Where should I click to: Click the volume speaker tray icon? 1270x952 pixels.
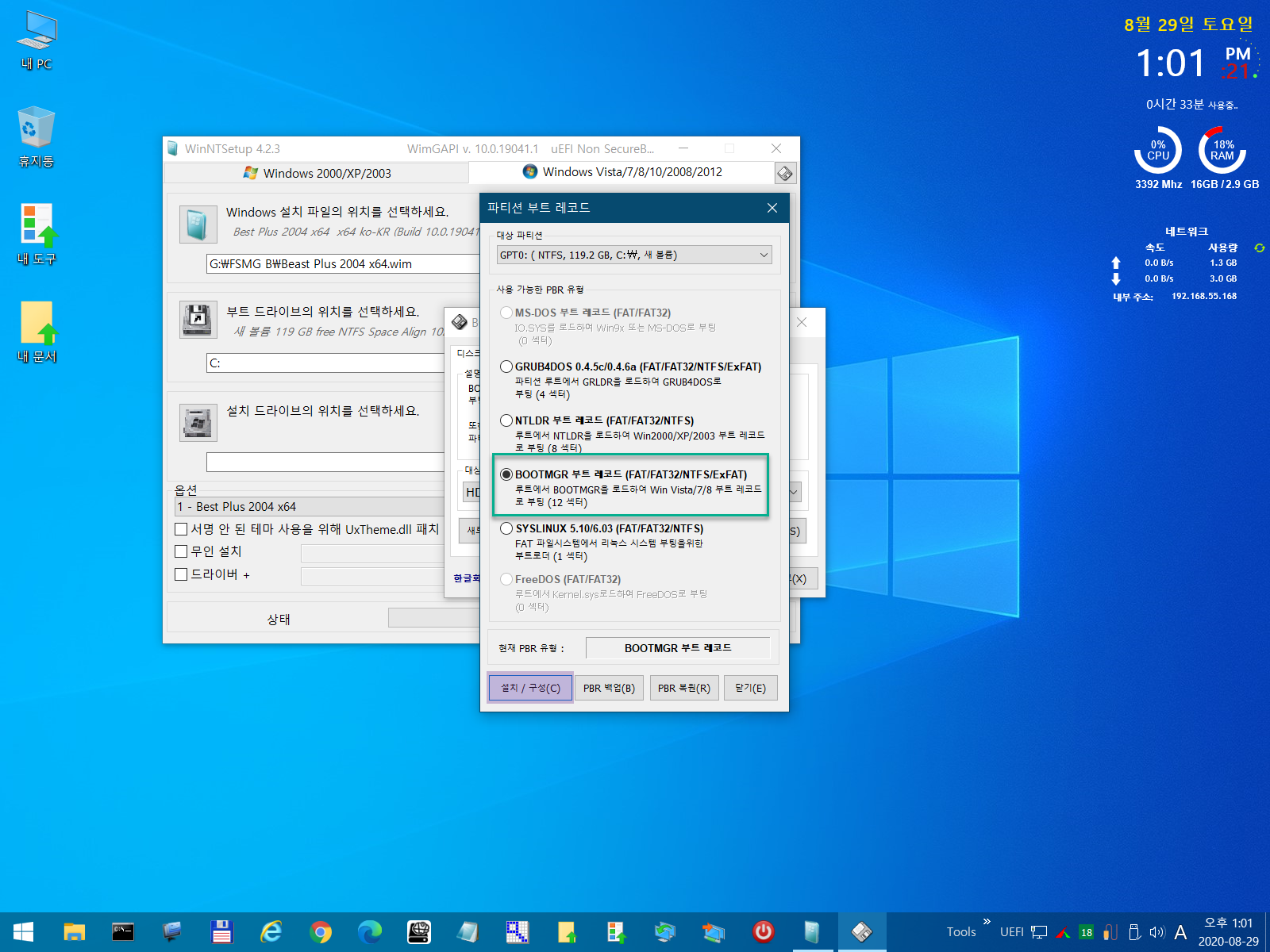click(1157, 932)
